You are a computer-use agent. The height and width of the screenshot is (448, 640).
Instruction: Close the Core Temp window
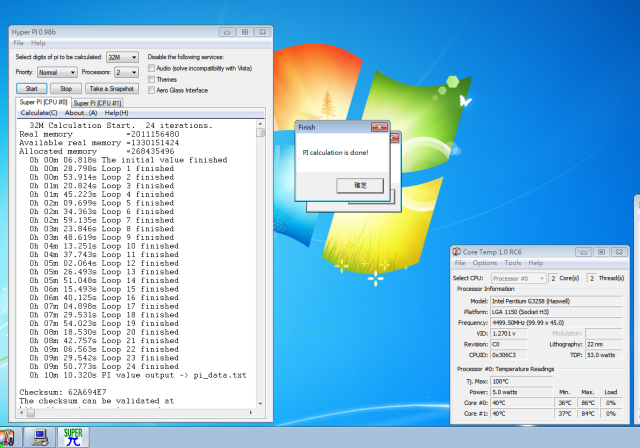[619, 252]
